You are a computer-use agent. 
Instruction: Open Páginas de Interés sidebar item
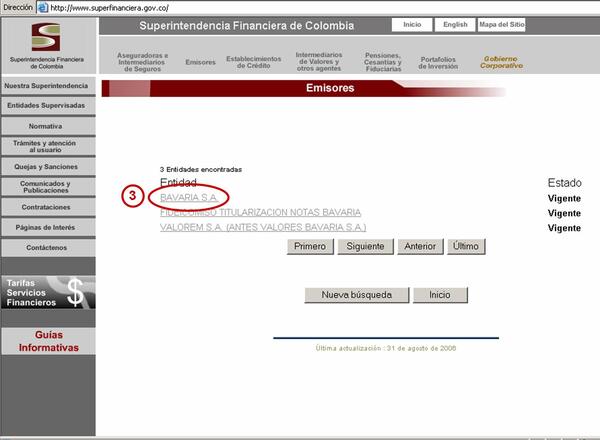pyautogui.click(x=48, y=227)
